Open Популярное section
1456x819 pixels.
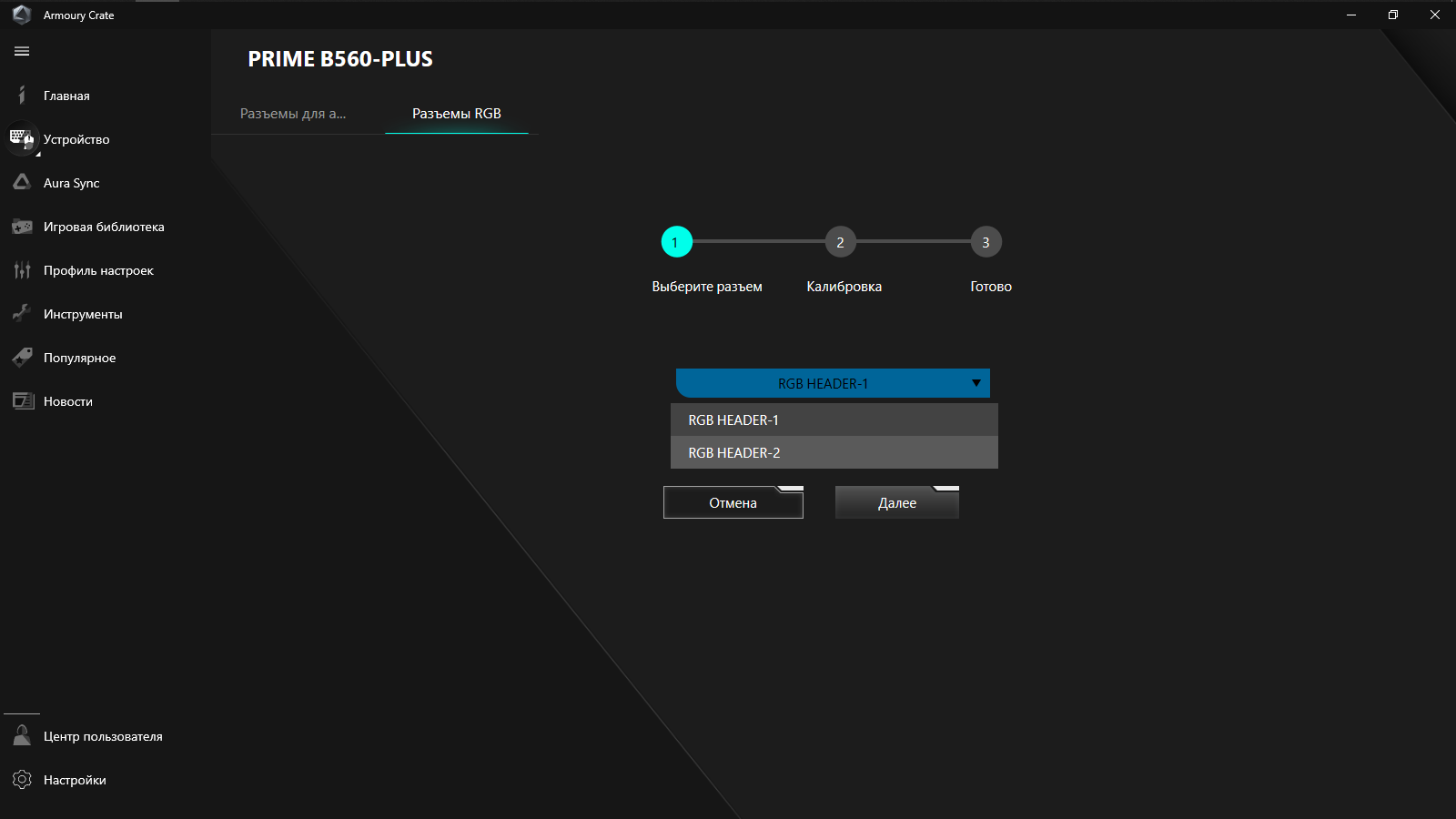[x=80, y=358]
